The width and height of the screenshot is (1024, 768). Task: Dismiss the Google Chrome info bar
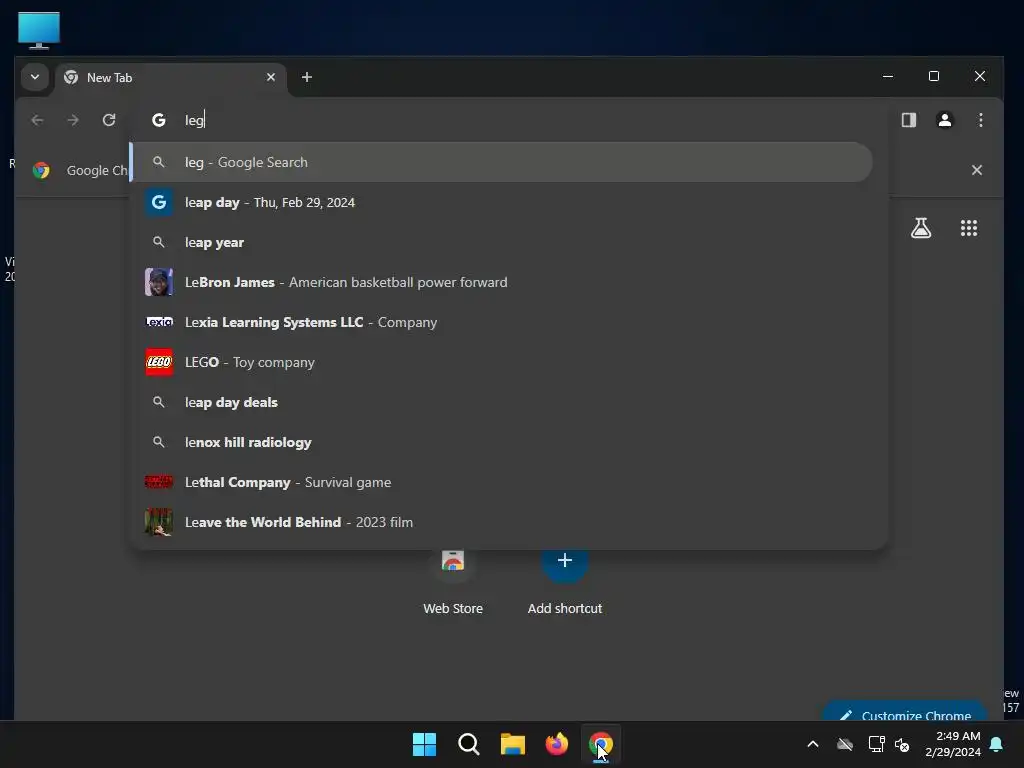(x=976, y=170)
